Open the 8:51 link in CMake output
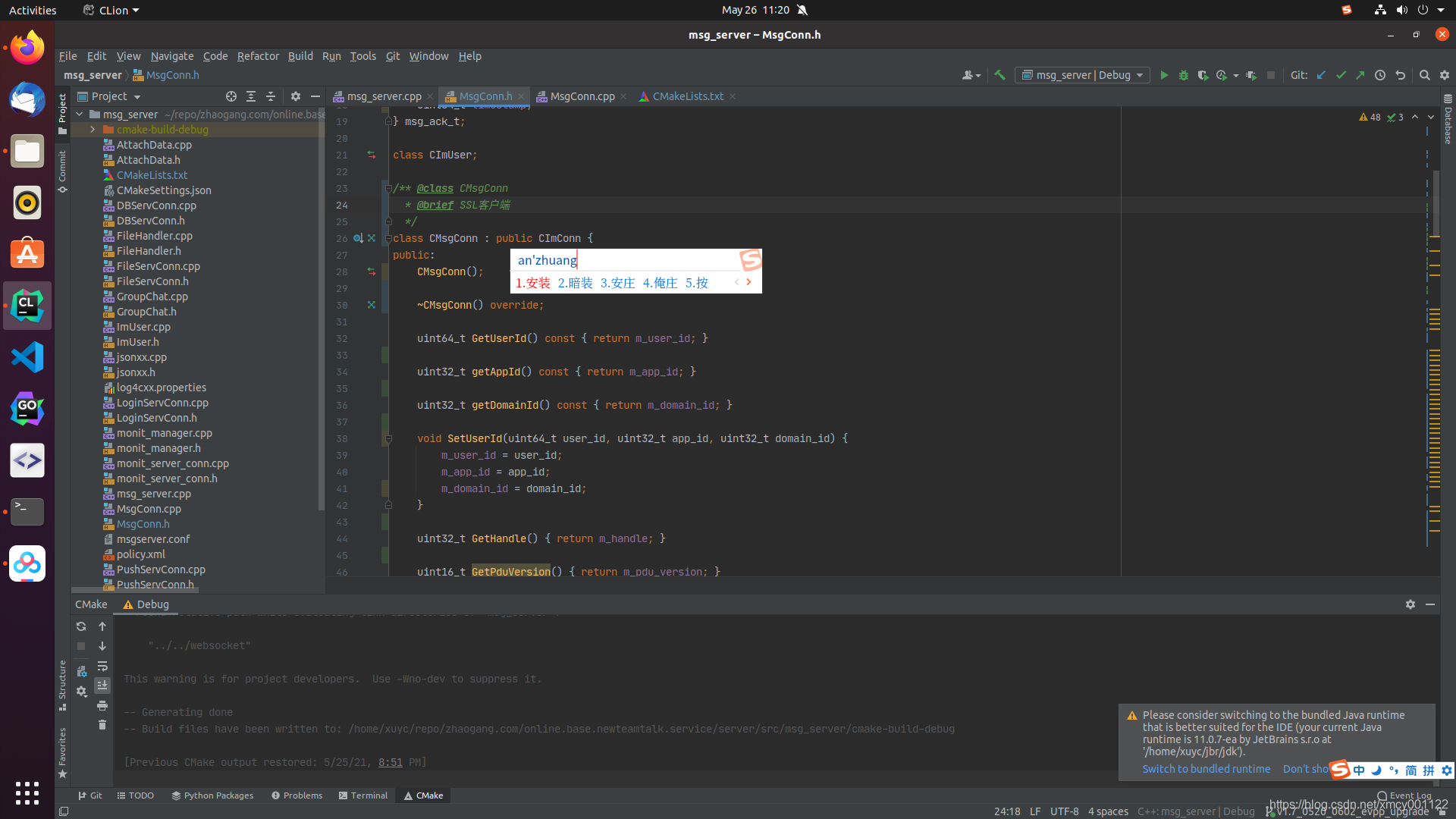This screenshot has height=819, width=1456. (x=391, y=762)
